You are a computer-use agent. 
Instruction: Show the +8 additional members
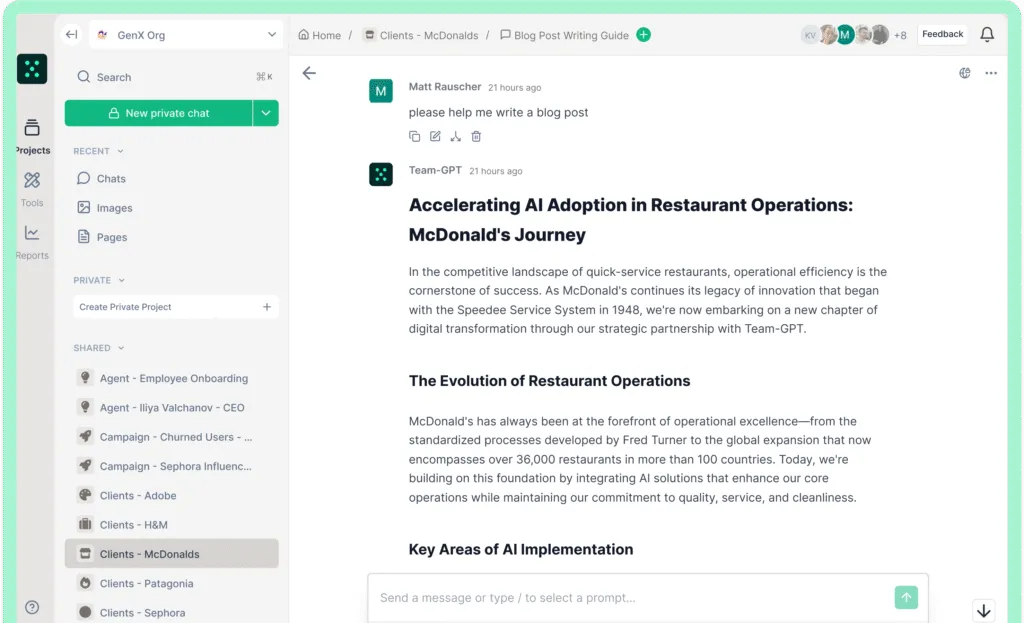point(901,35)
